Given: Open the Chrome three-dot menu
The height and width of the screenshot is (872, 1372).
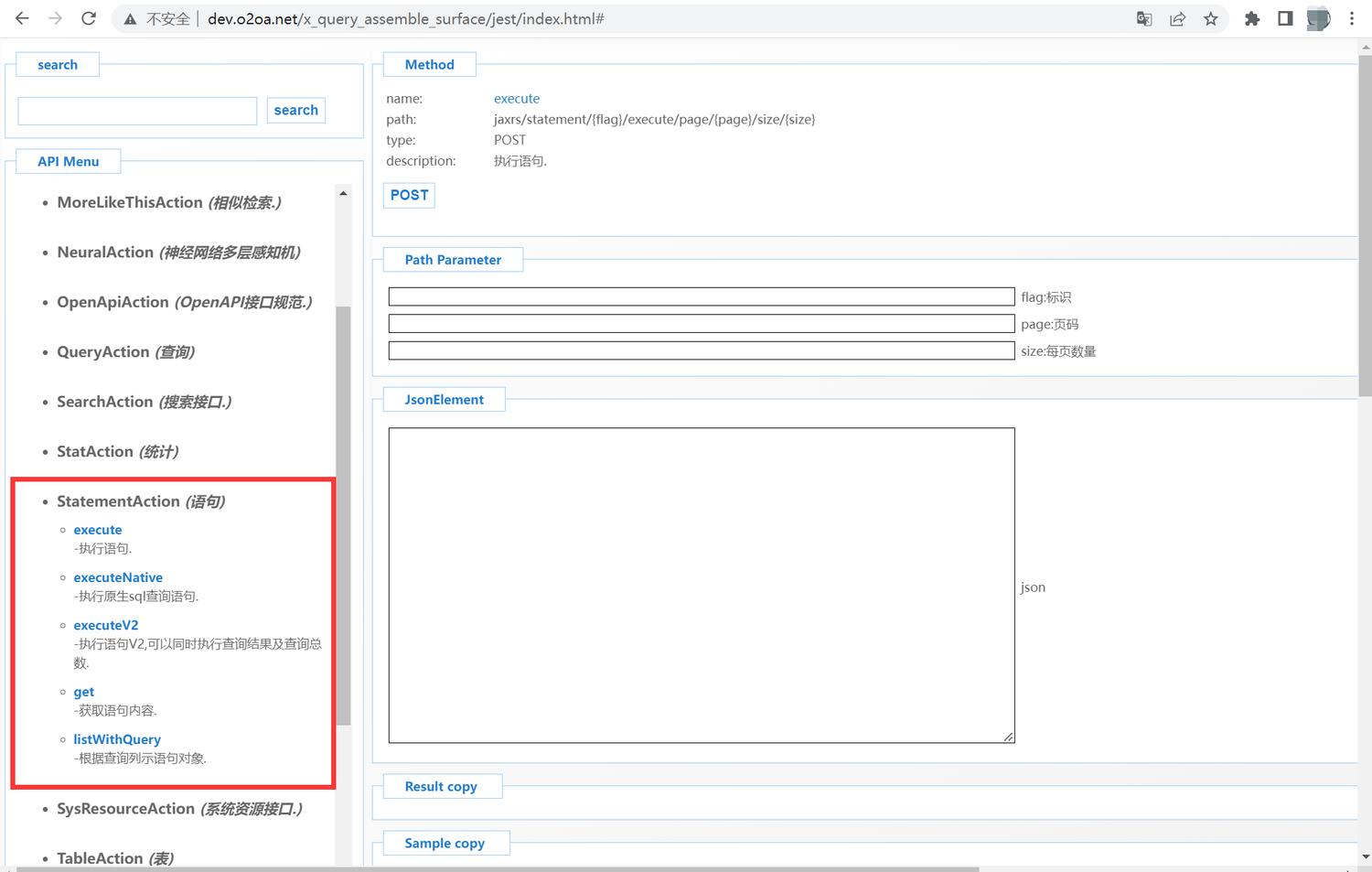Looking at the screenshot, I should pyautogui.click(x=1351, y=18).
